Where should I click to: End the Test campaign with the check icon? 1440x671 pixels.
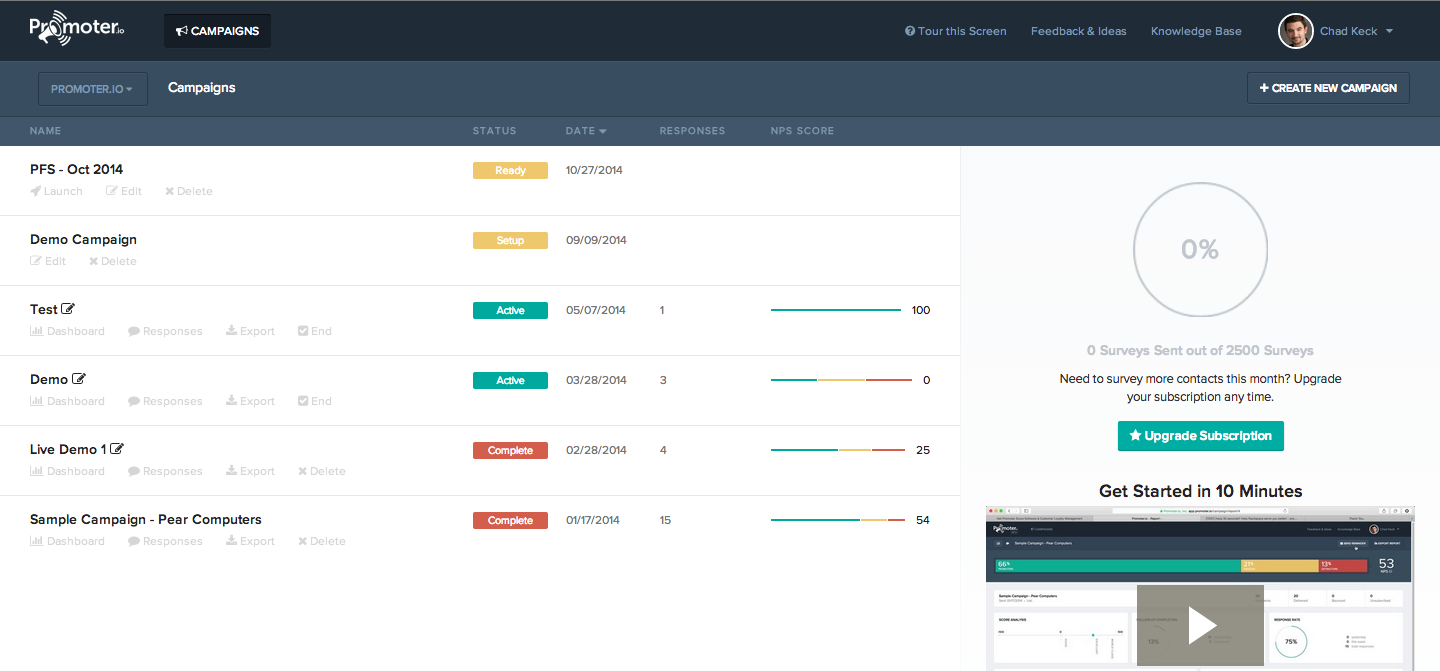click(303, 331)
